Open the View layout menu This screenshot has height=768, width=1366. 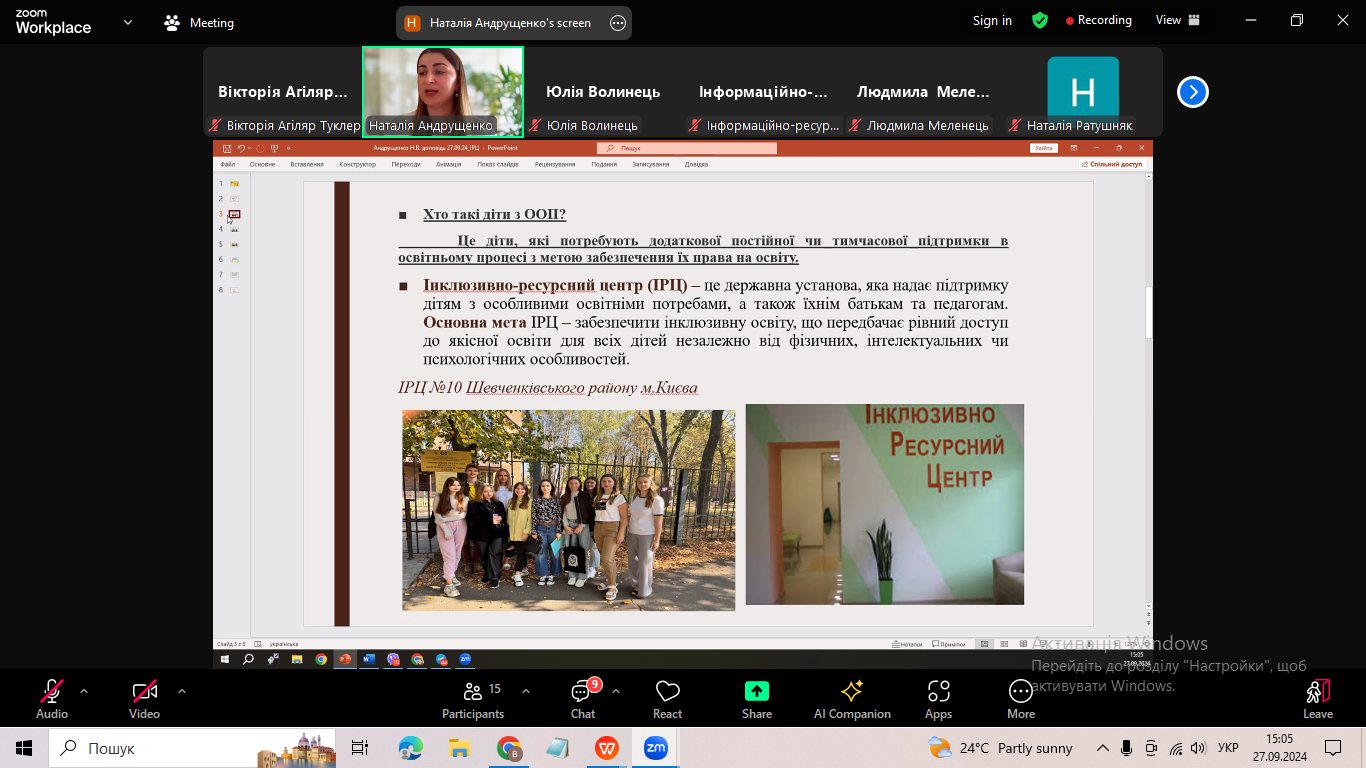pos(1177,20)
